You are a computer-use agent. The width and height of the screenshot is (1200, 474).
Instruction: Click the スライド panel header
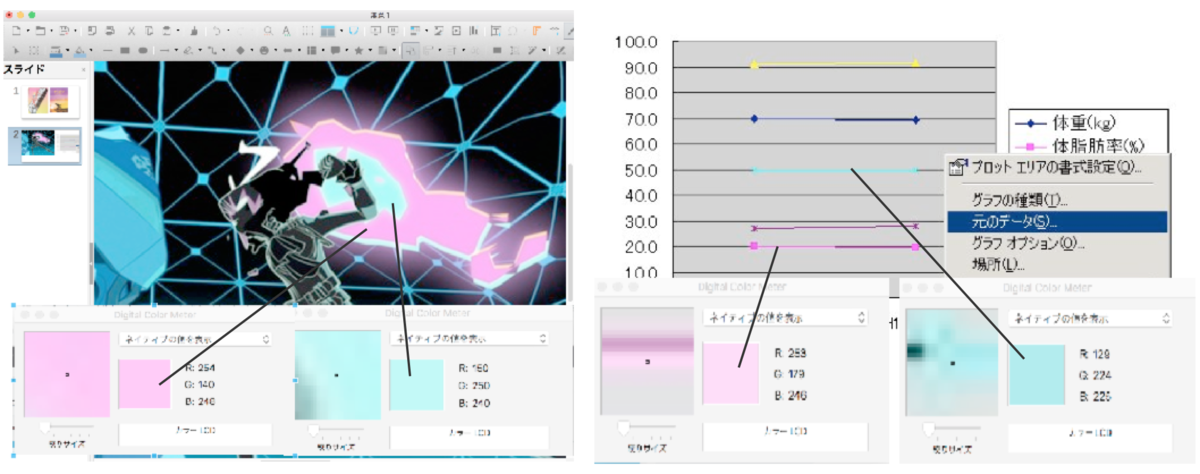tap(26, 69)
